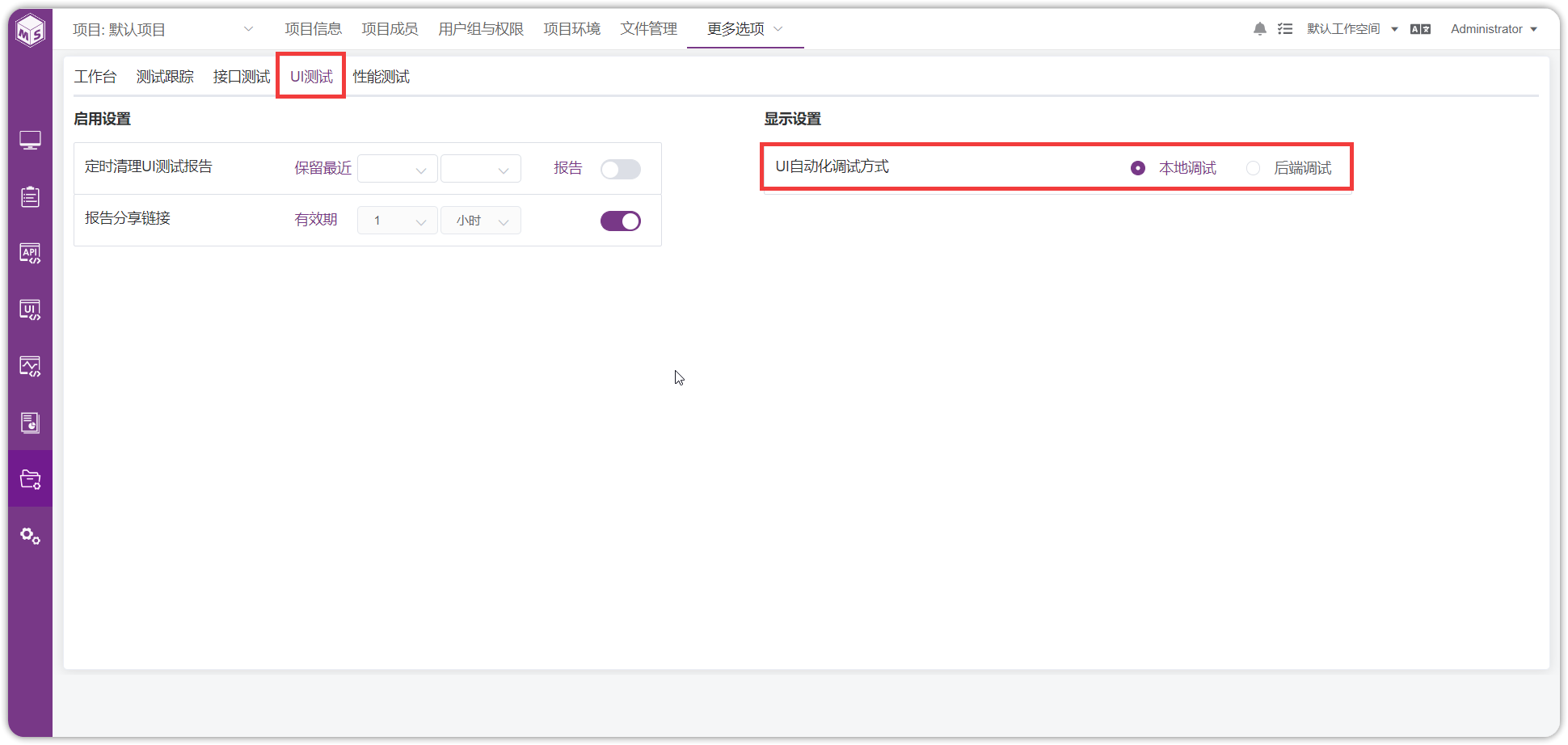The height and width of the screenshot is (745, 1568).
Task: Open the 小时 unit dropdown
Action: point(481,221)
